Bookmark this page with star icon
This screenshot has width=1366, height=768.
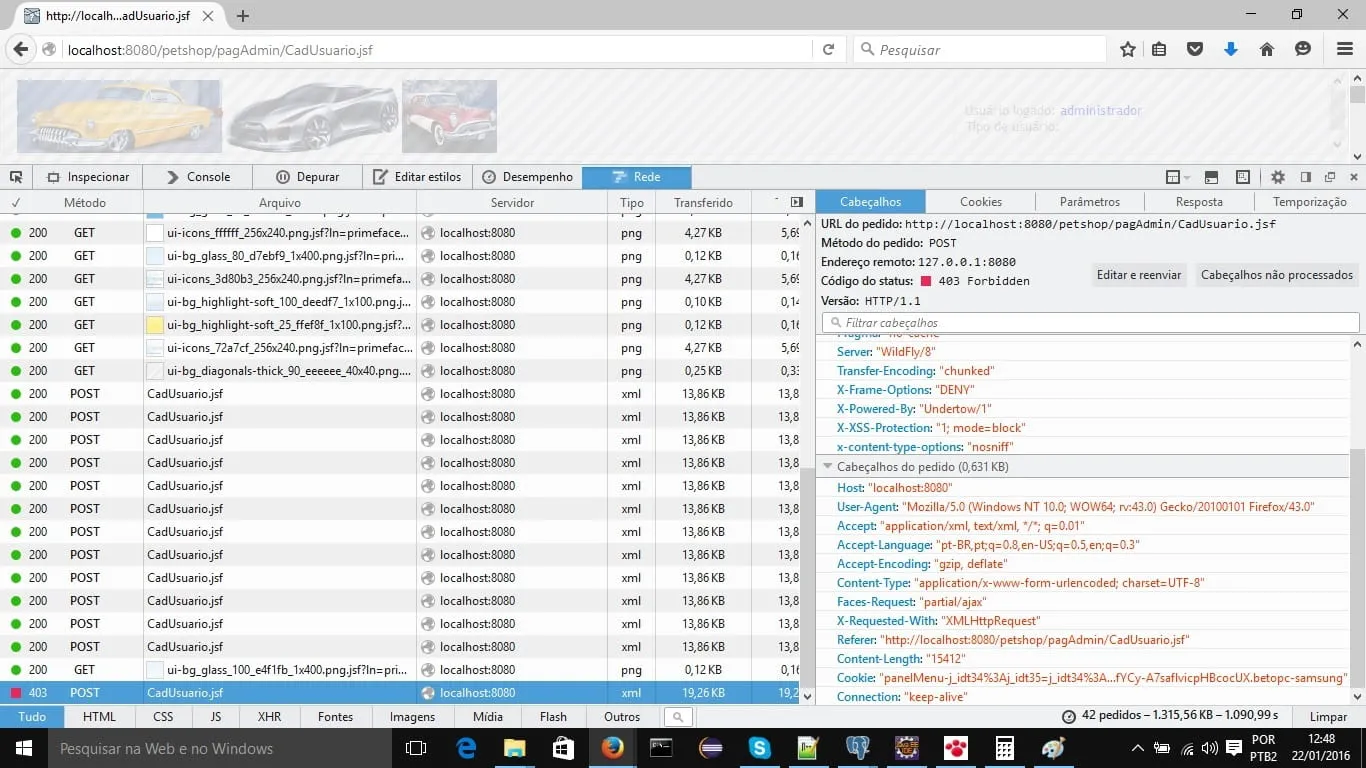coord(1128,49)
